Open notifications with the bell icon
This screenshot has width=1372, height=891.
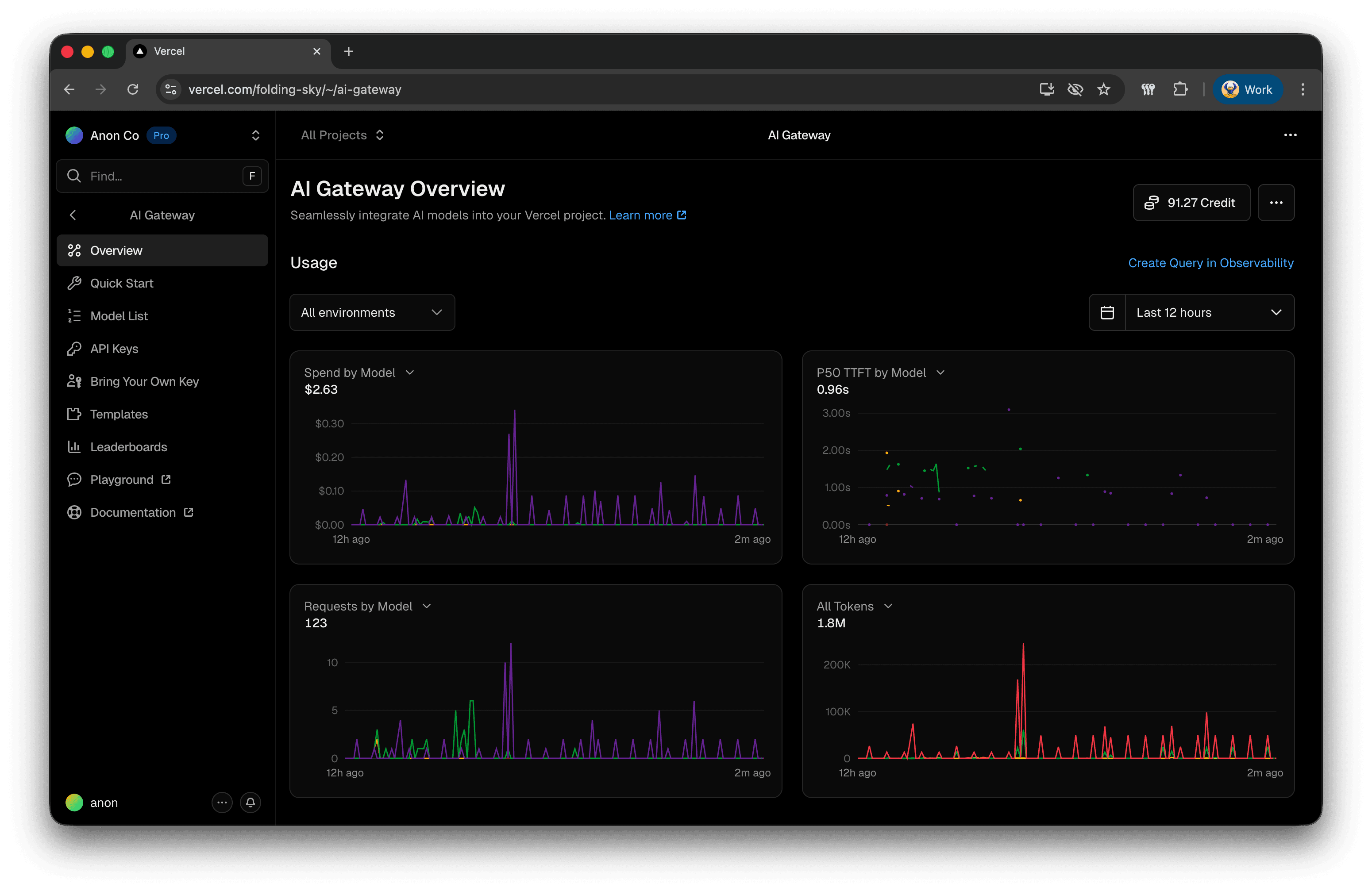tap(250, 802)
